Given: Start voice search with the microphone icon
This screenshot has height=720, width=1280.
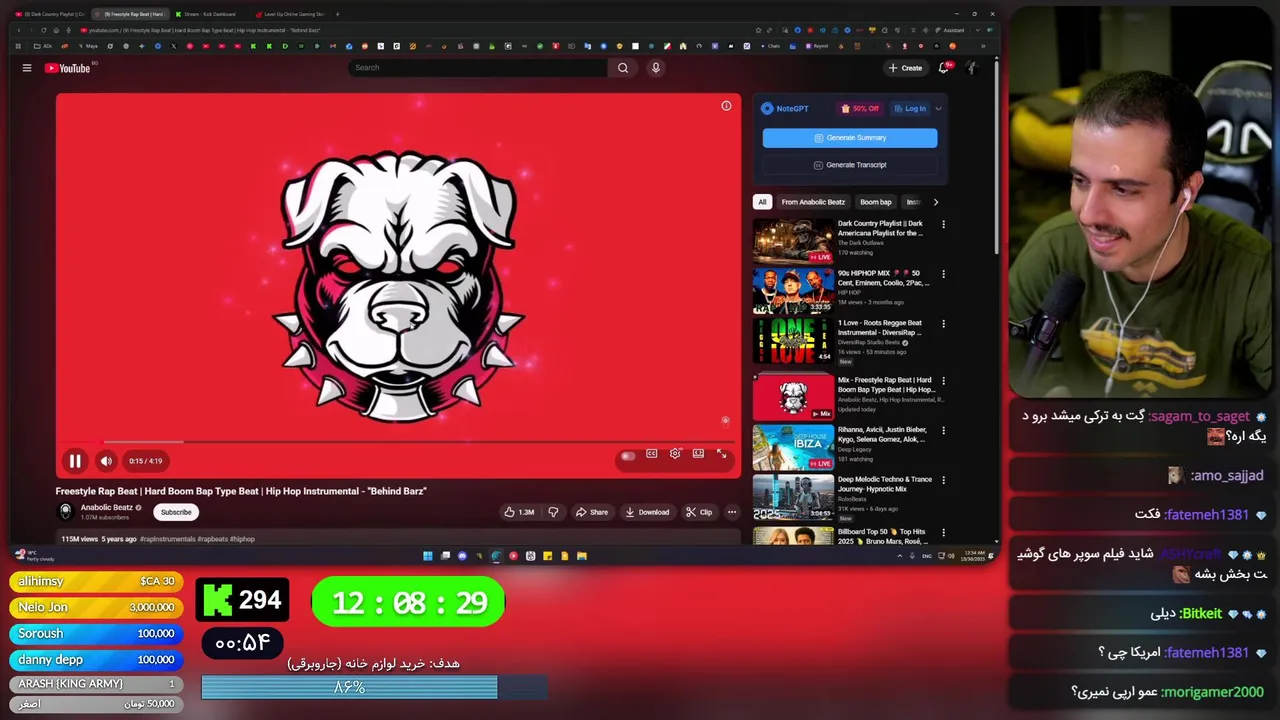Looking at the screenshot, I should pyautogui.click(x=656, y=68).
